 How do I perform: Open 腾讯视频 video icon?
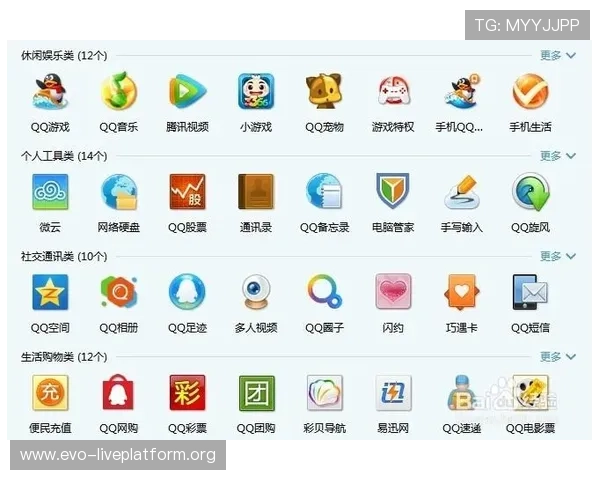188,91
